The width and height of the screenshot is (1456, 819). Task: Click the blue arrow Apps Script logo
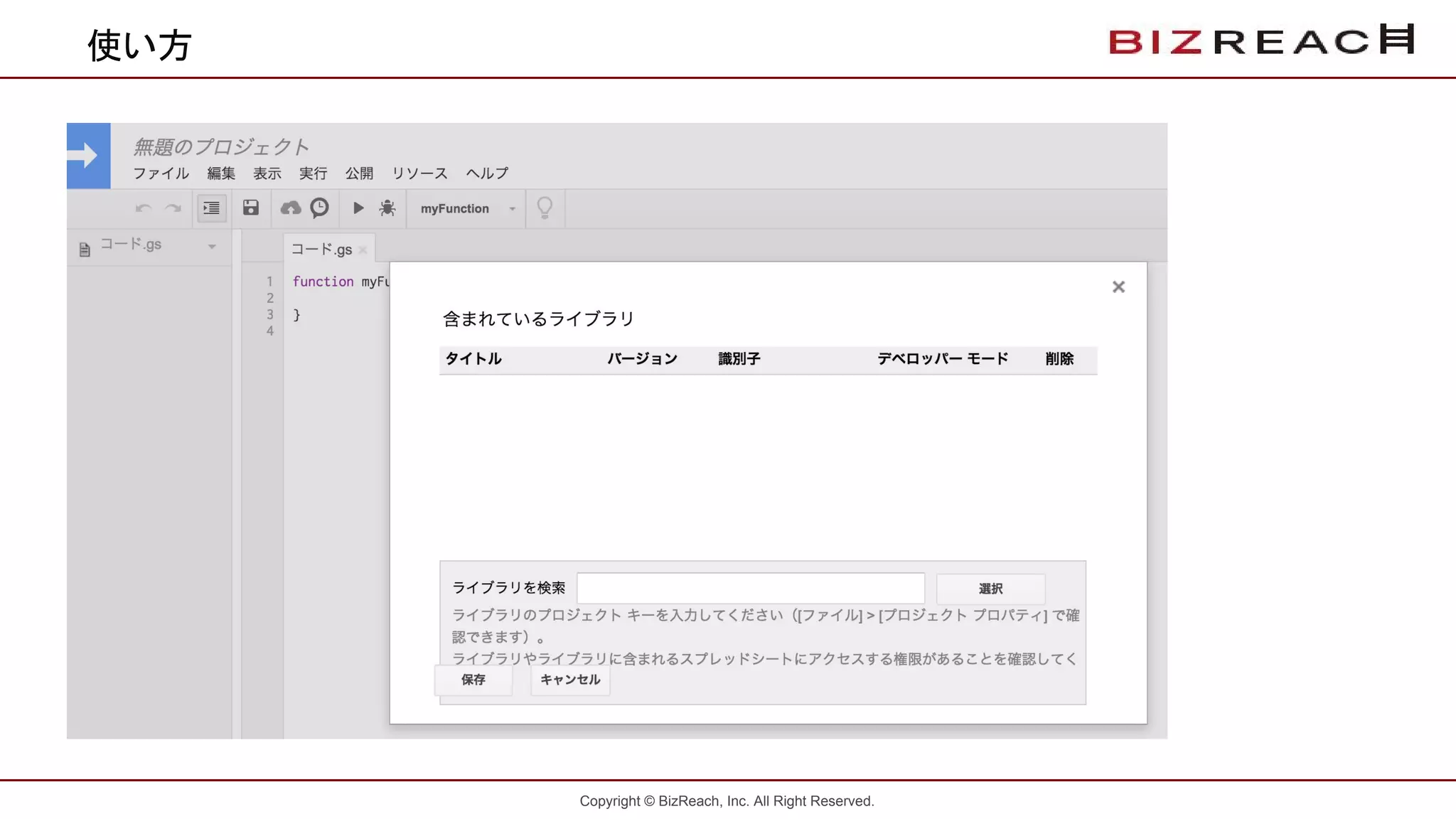pos(88,156)
